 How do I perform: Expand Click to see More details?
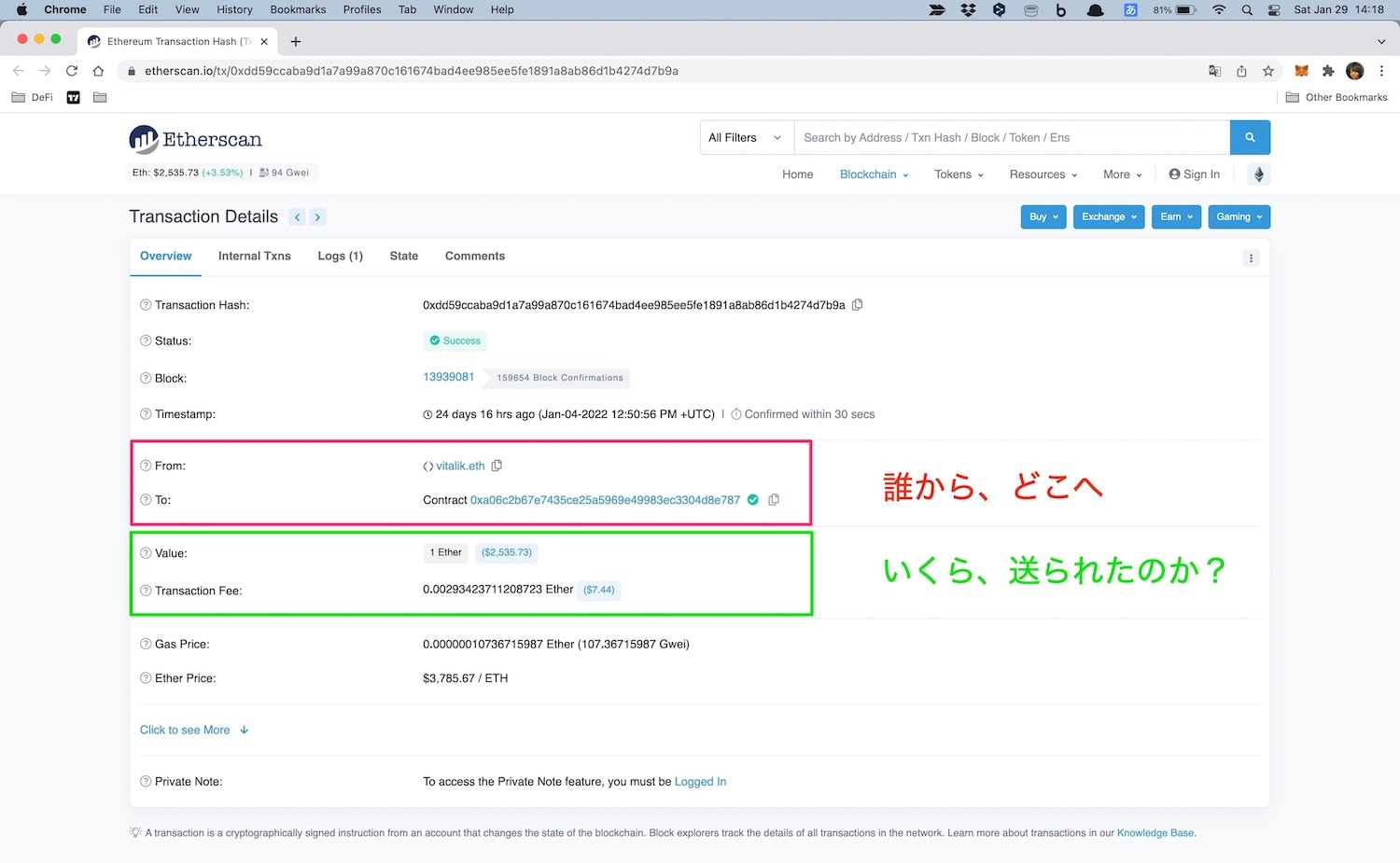[194, 730]
